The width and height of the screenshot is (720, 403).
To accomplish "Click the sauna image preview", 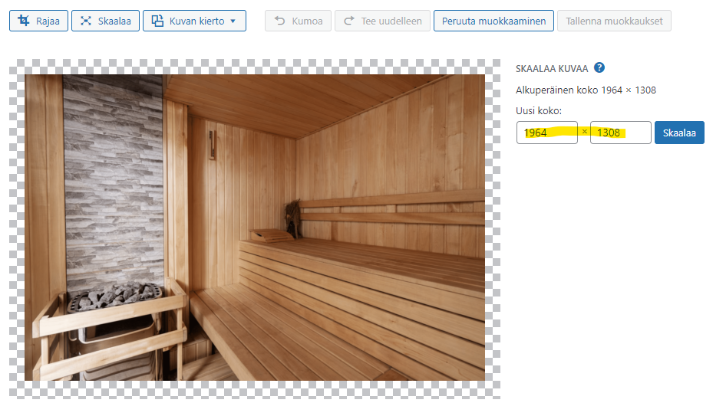I will coord(255,227).
